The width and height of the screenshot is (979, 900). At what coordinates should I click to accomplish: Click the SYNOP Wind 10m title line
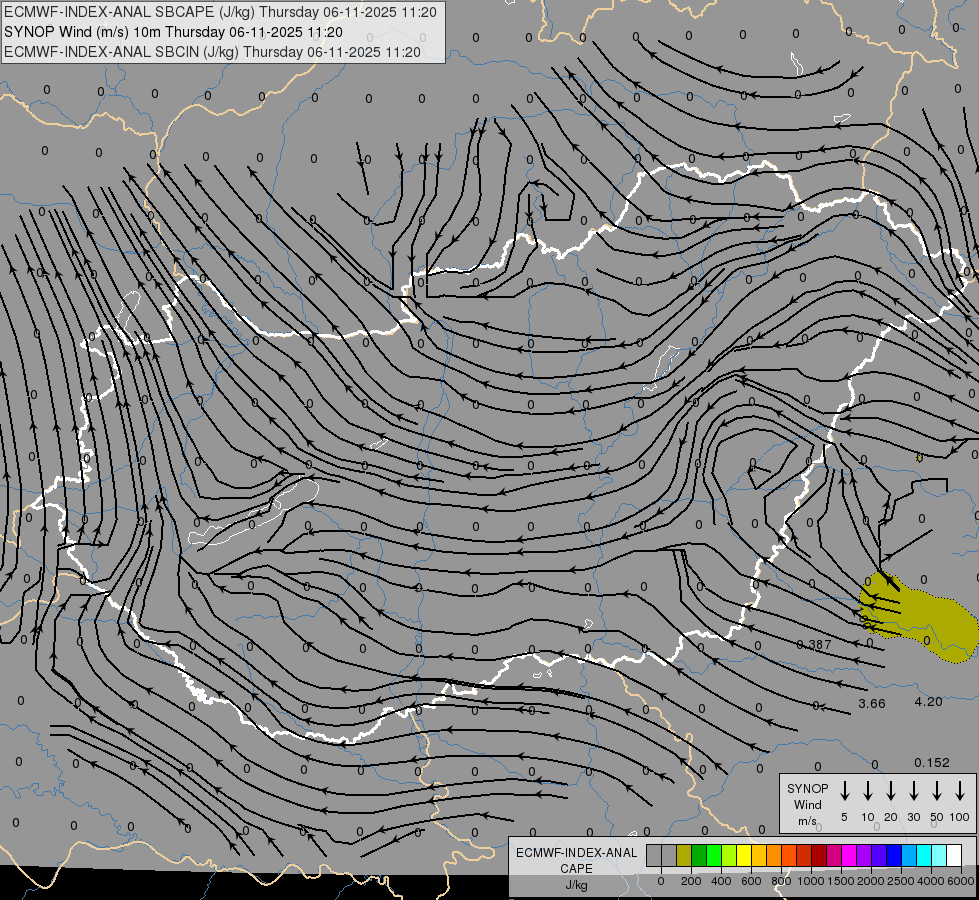[174, 32]
